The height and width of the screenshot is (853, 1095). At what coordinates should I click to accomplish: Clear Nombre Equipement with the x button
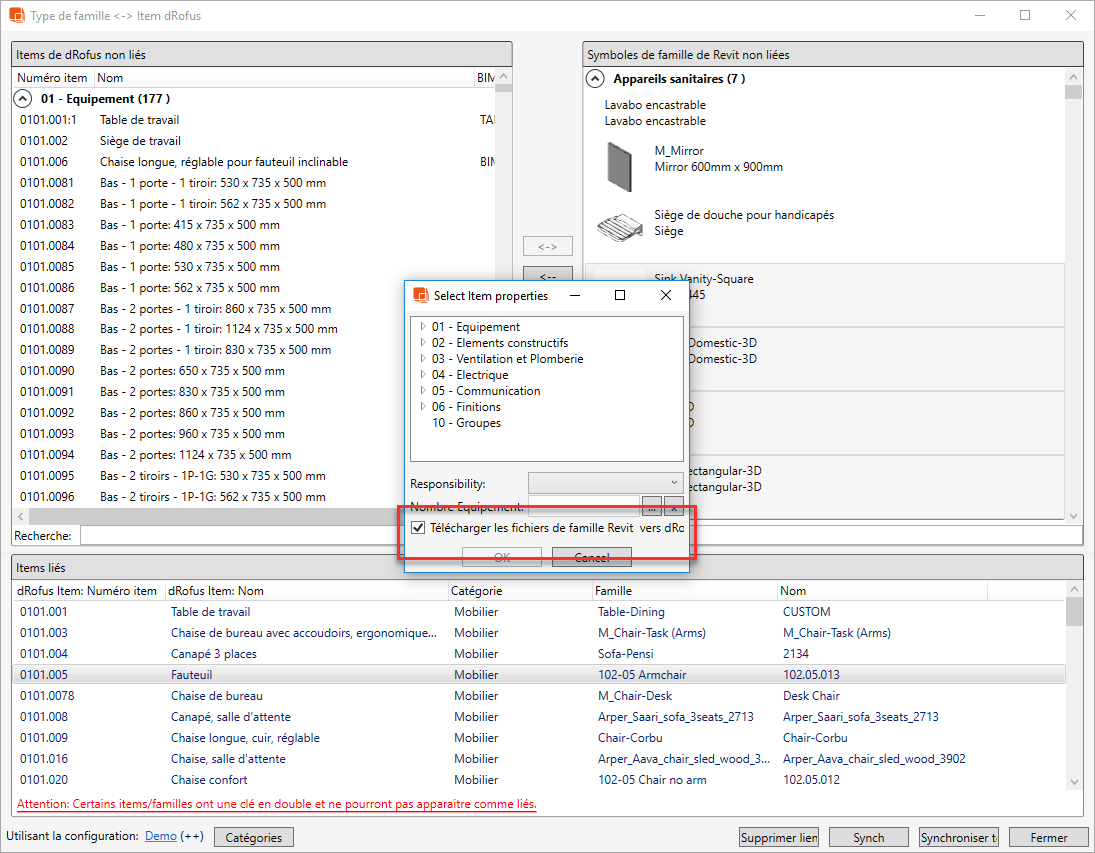[x=673, y=506]
